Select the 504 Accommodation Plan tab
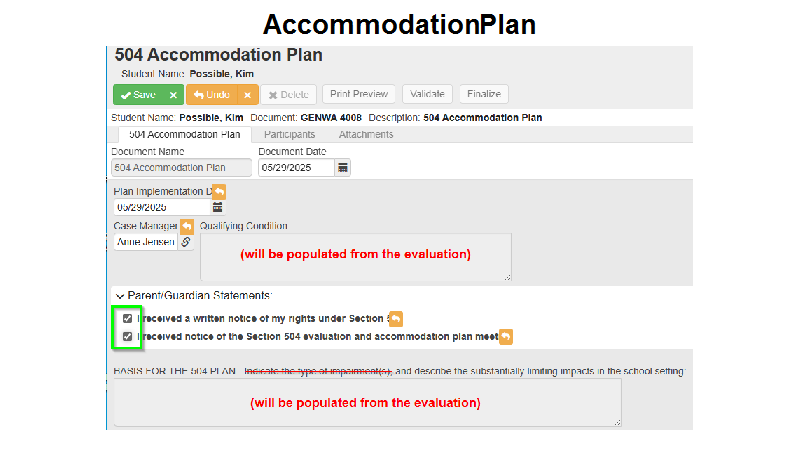800x450 pixels. point(184,135)
